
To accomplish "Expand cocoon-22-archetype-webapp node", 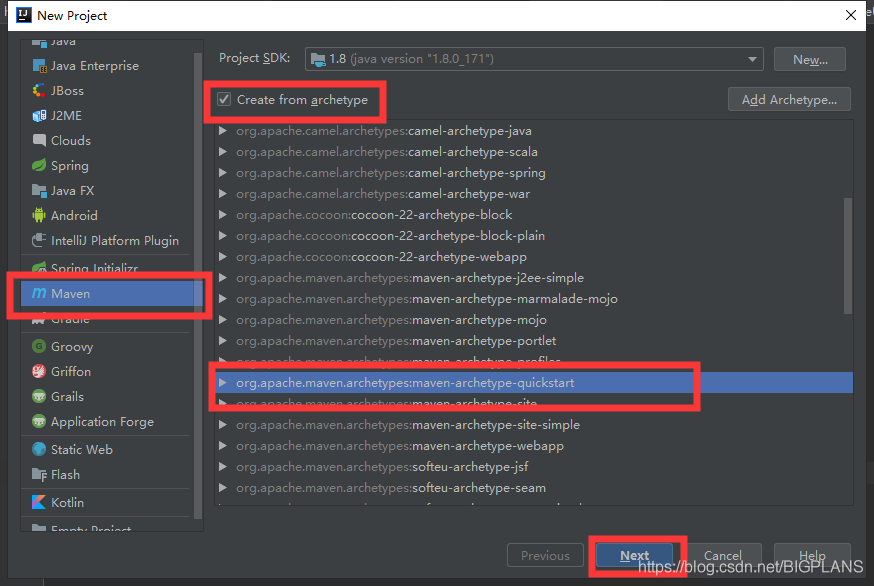I will tap(223, 256).
